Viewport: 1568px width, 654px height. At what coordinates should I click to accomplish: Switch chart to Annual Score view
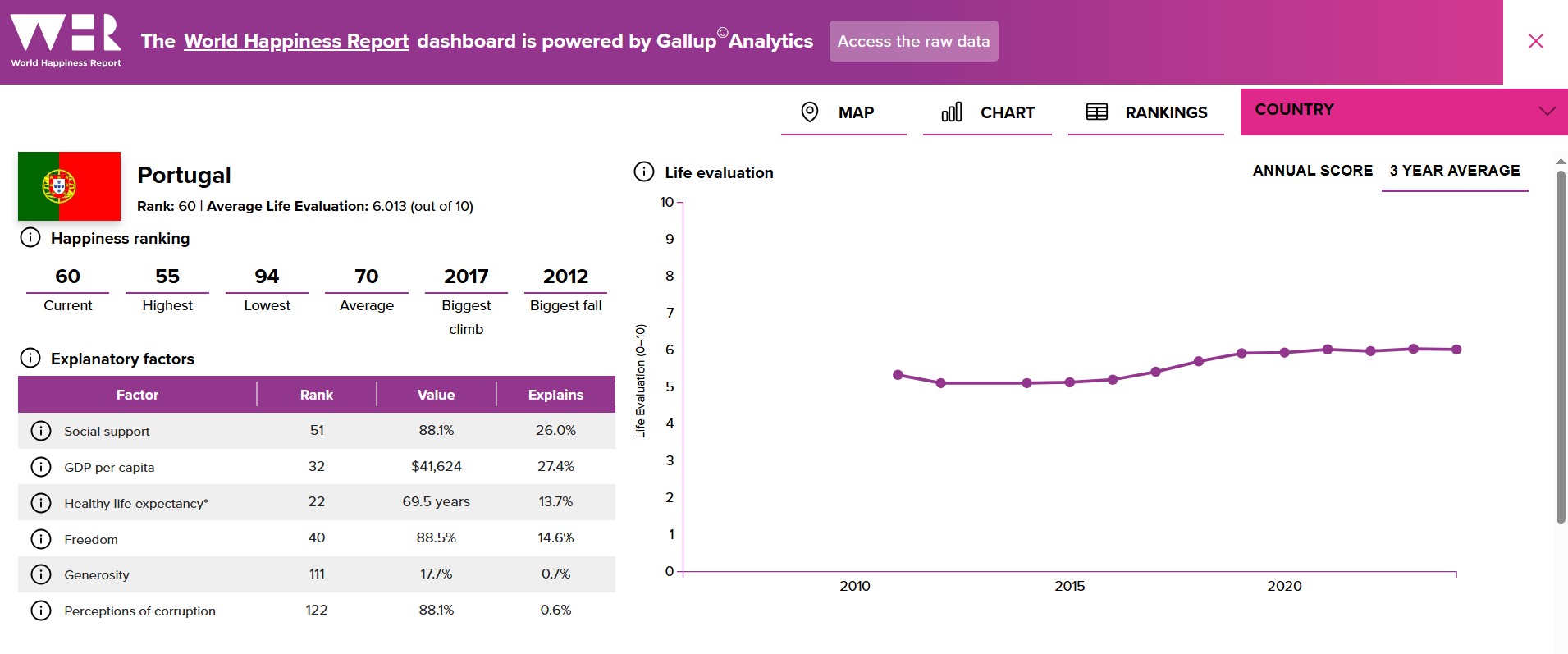(x=1312, y=171)
